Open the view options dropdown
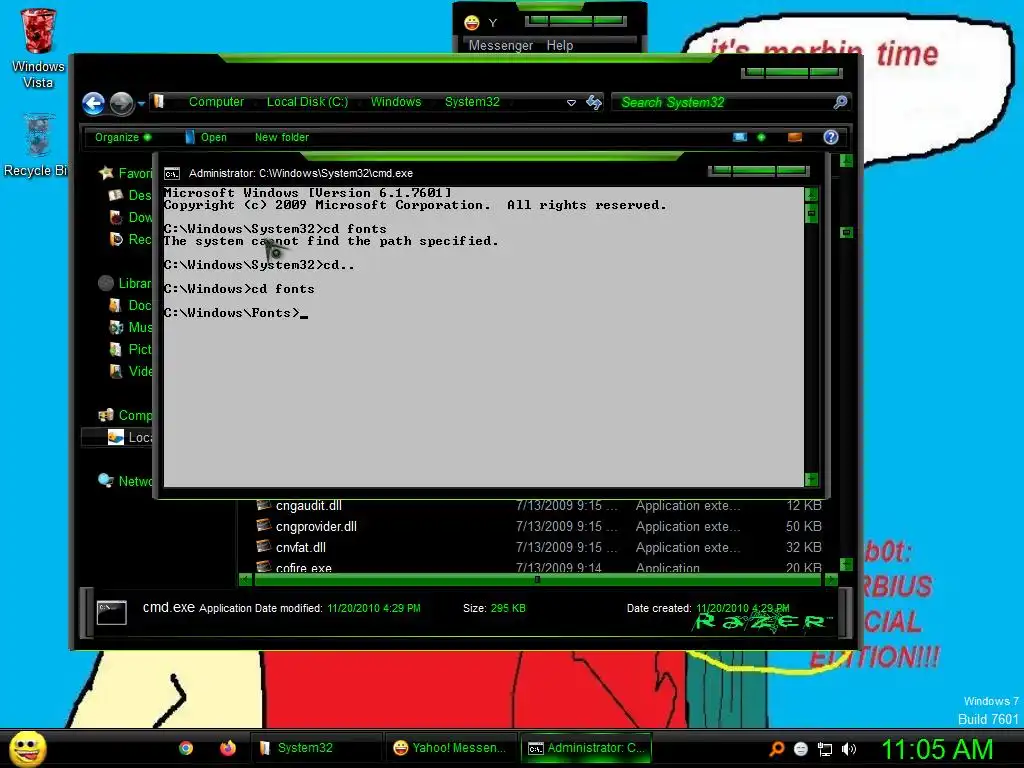Screen dimensions: 1024x768 point(761,137)
